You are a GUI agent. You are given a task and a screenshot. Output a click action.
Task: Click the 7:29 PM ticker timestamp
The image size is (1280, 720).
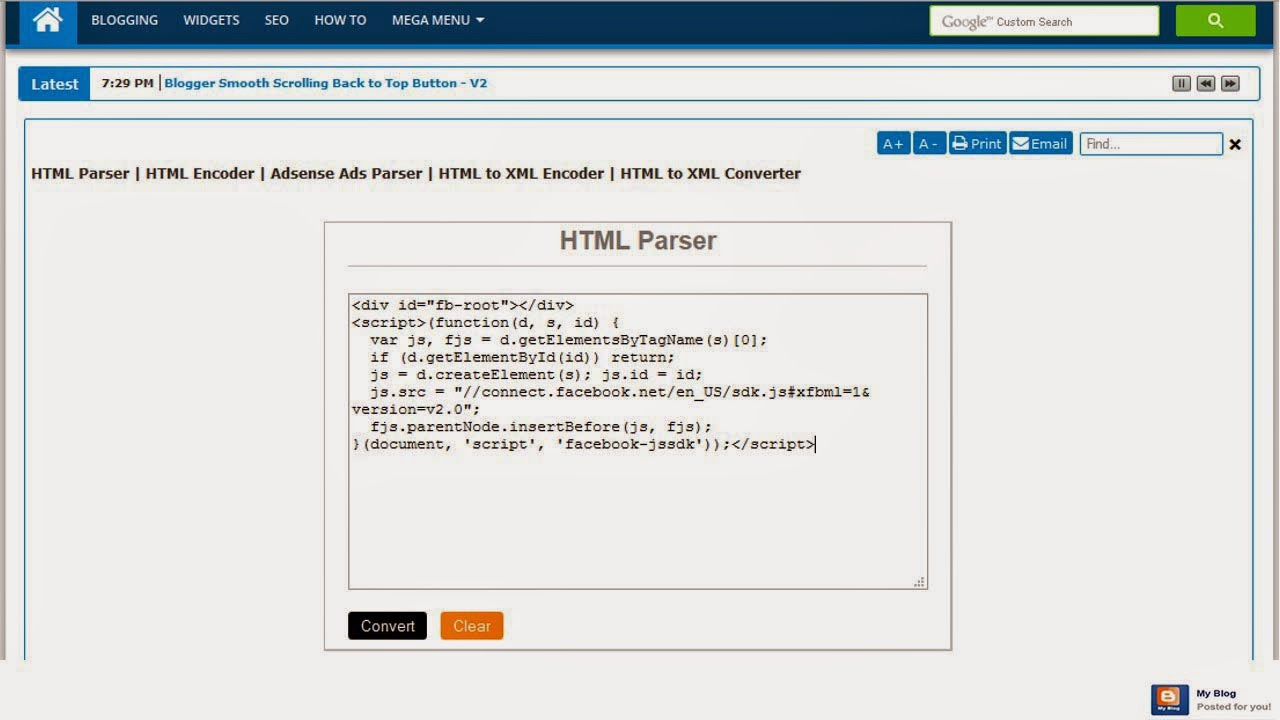point(127,83)
